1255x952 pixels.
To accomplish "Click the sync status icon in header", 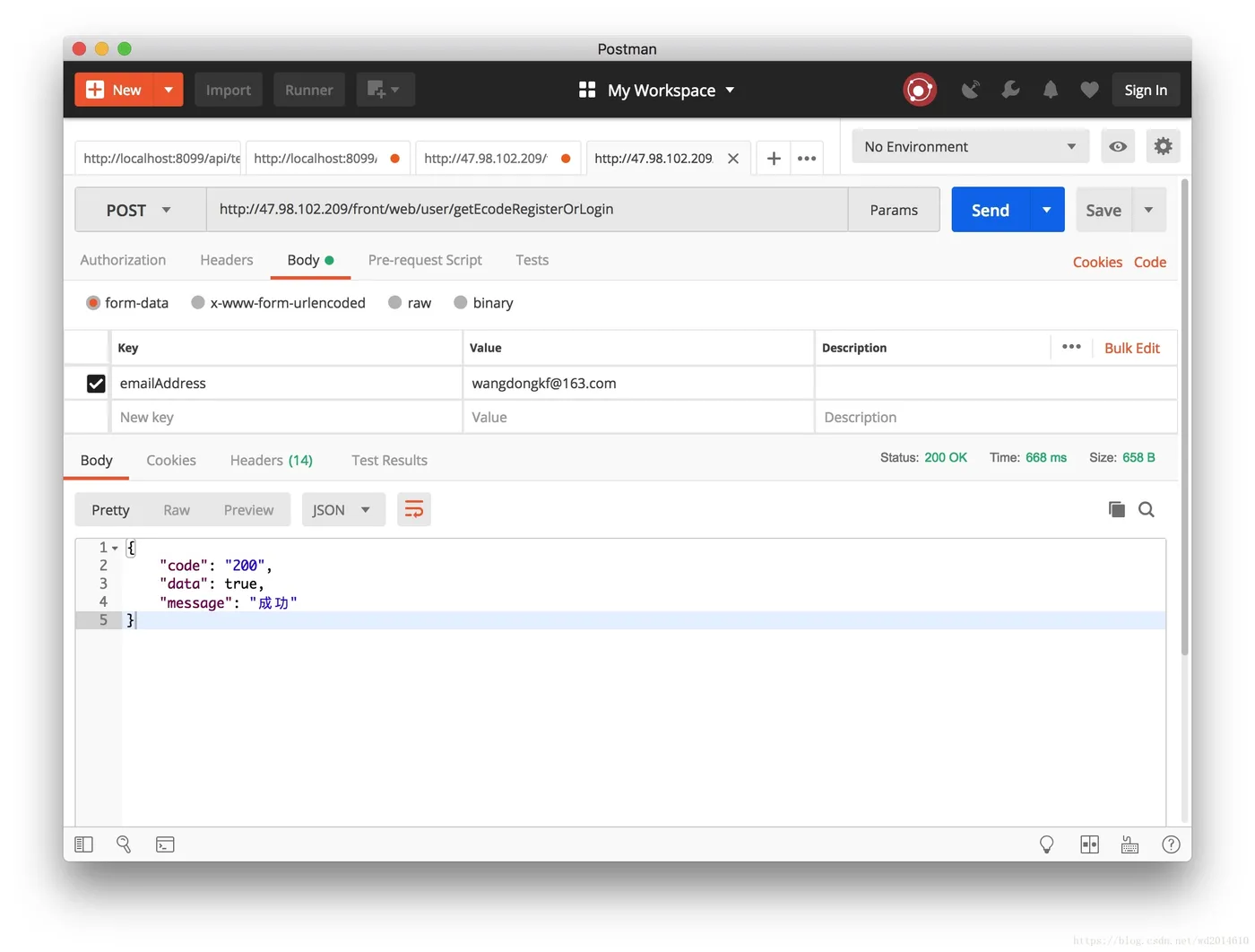I will pyautogui.click(x=920, y=90).
